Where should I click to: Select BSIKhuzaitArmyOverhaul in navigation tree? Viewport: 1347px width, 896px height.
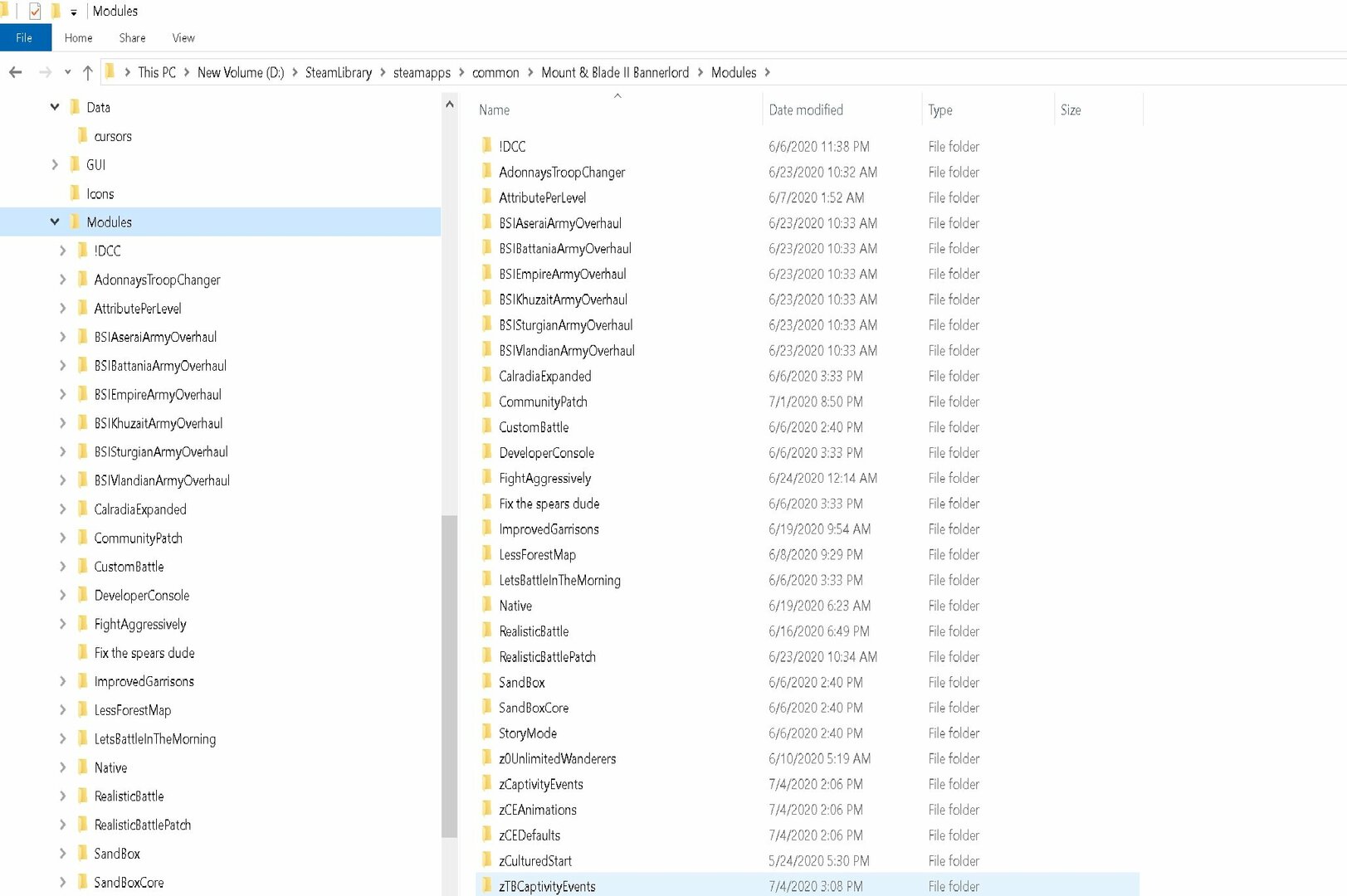click(159, 423)
